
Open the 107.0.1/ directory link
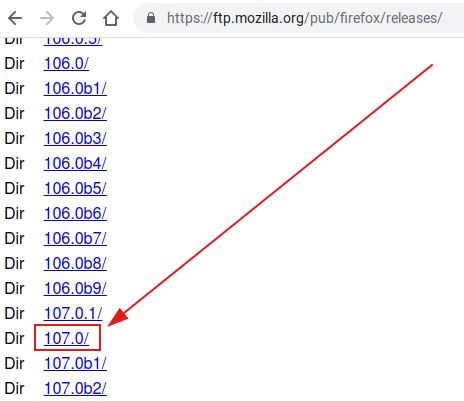coord(73,313)
